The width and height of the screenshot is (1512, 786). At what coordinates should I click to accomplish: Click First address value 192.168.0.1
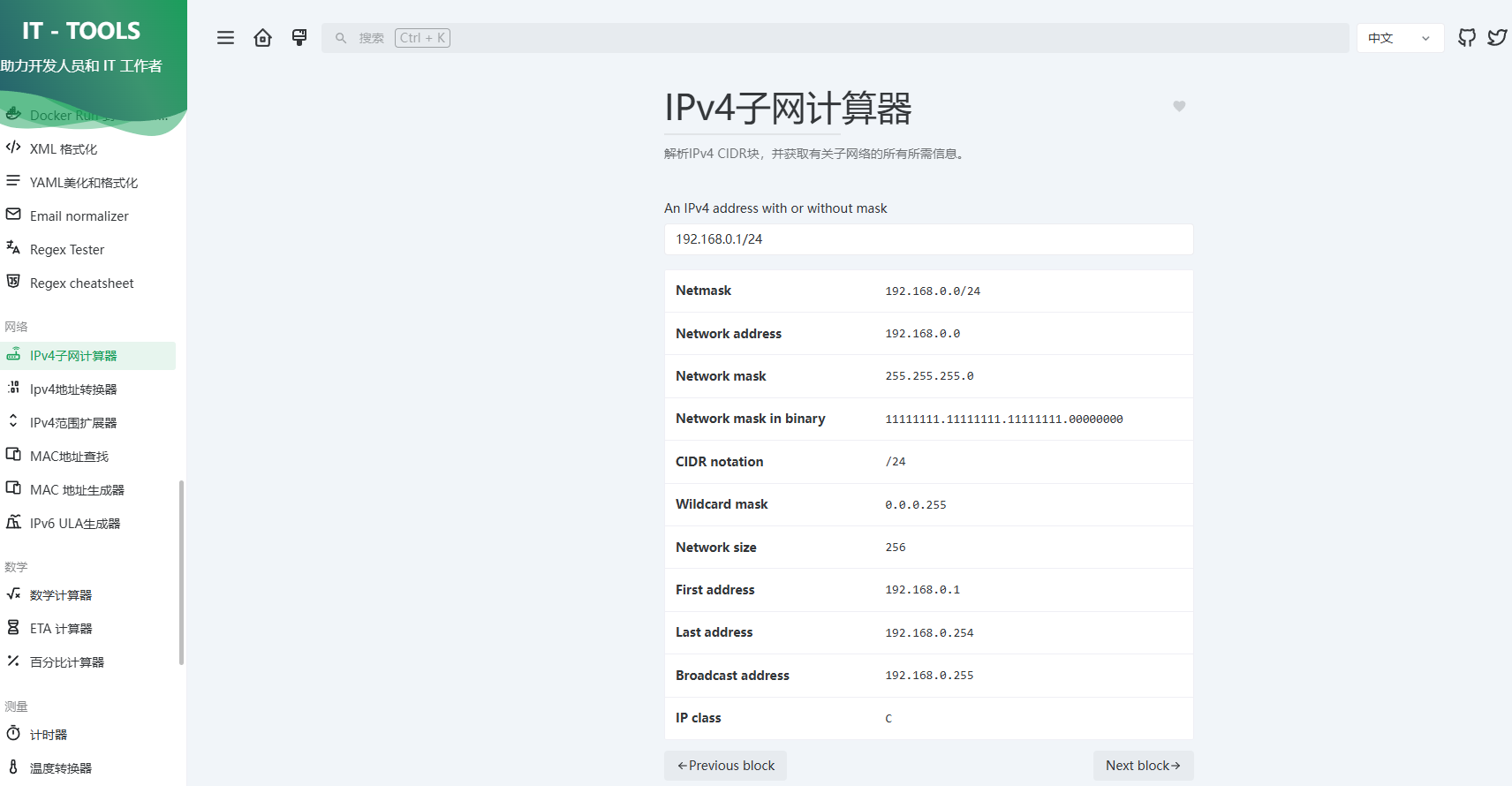point(923,590)
